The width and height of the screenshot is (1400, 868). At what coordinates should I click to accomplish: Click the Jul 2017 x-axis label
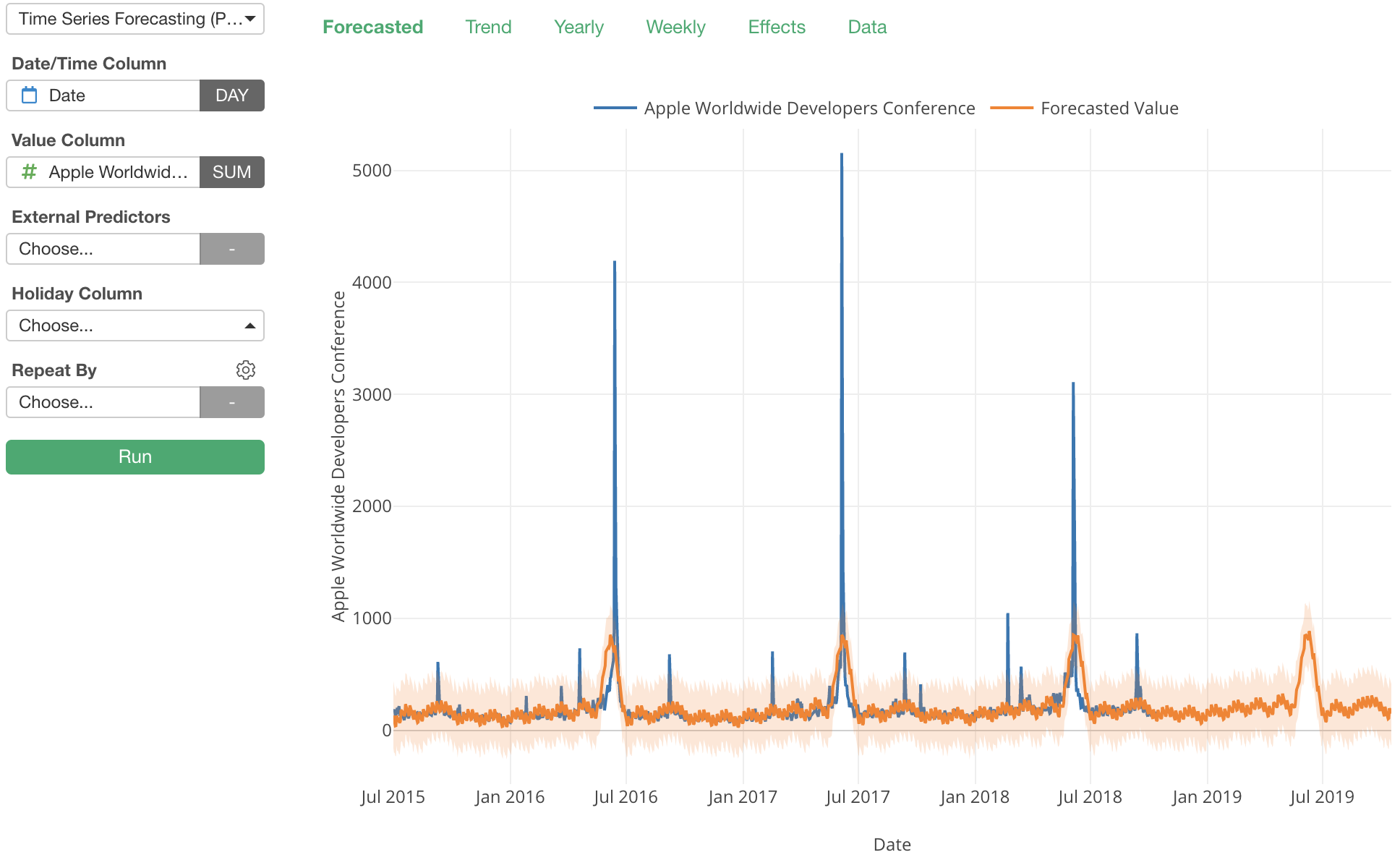(858, 797)
